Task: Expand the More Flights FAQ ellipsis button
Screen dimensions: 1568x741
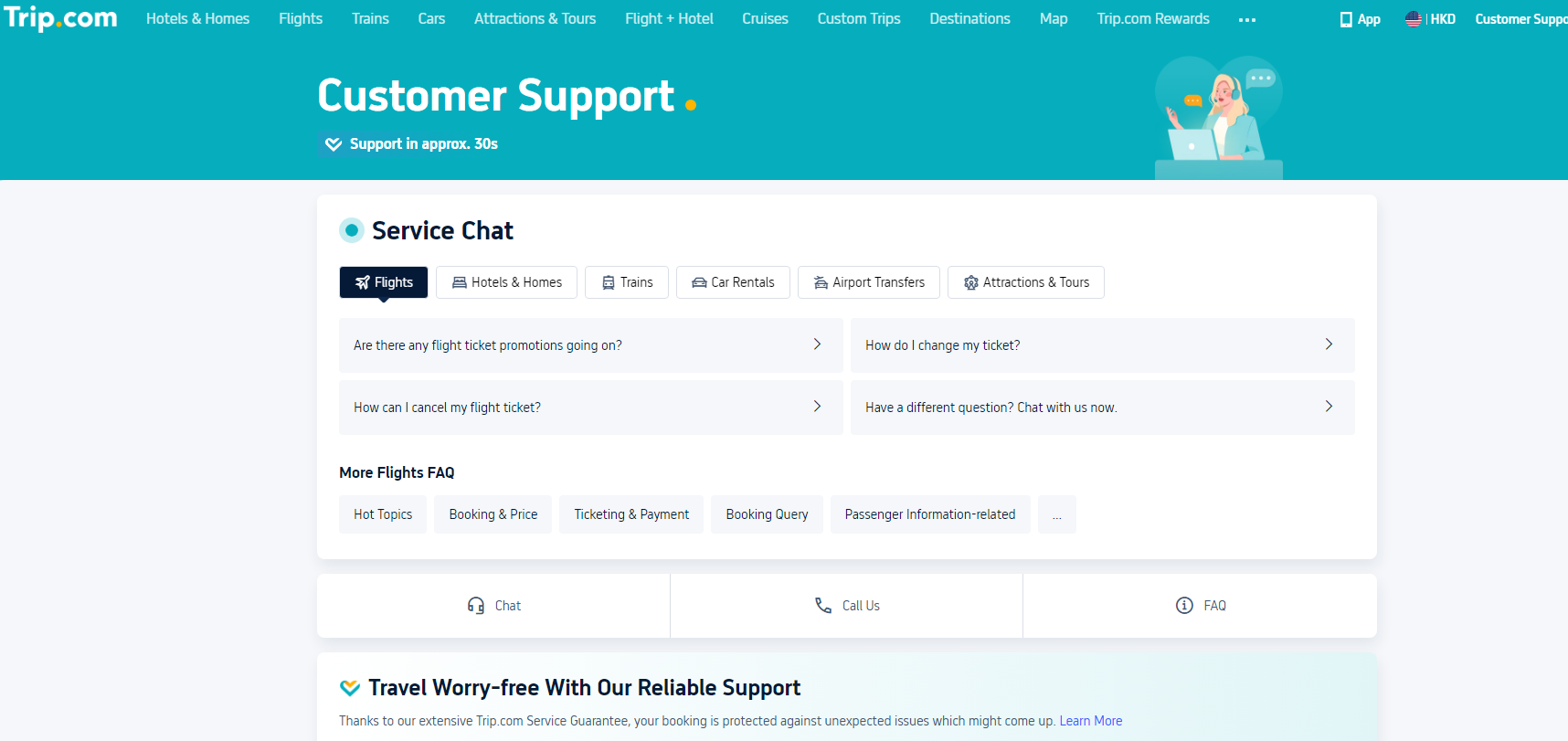Action: point(1056,514)
